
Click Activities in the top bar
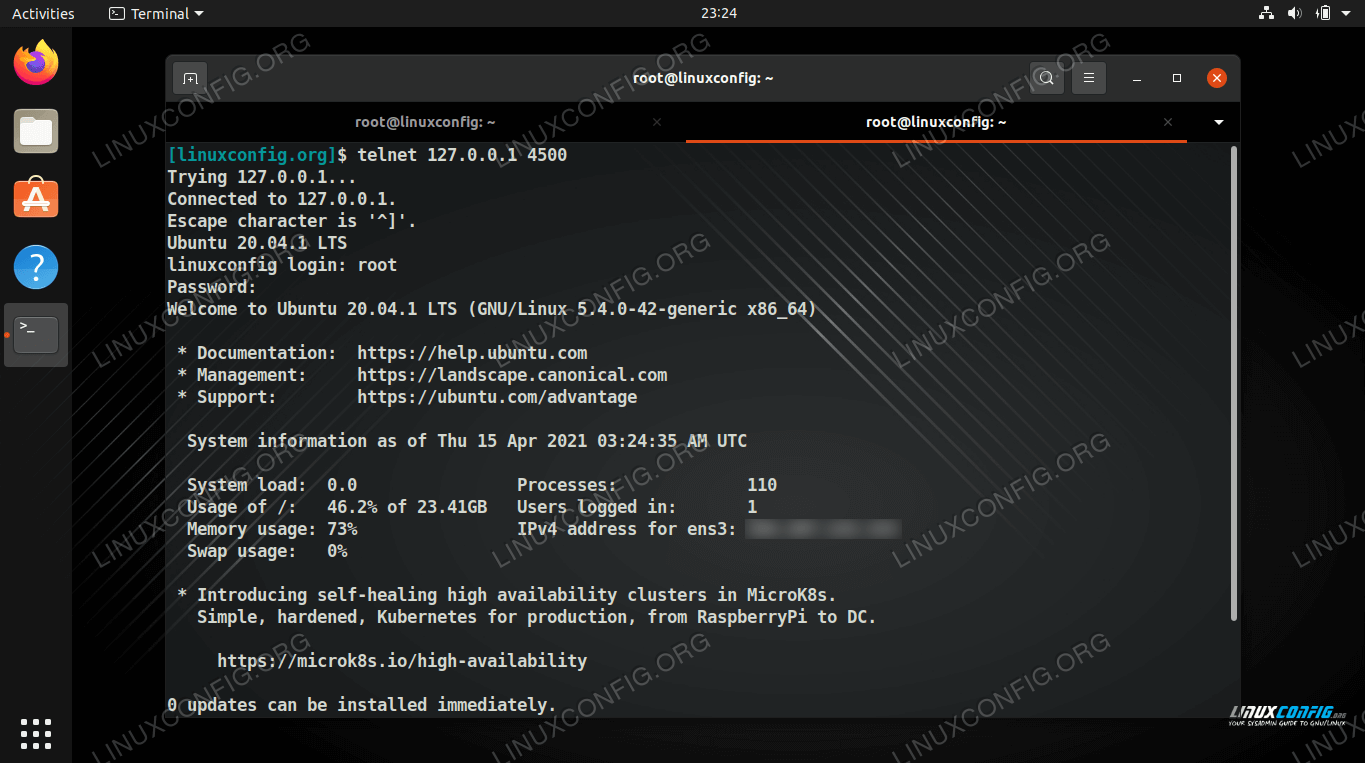coord(43,13)
